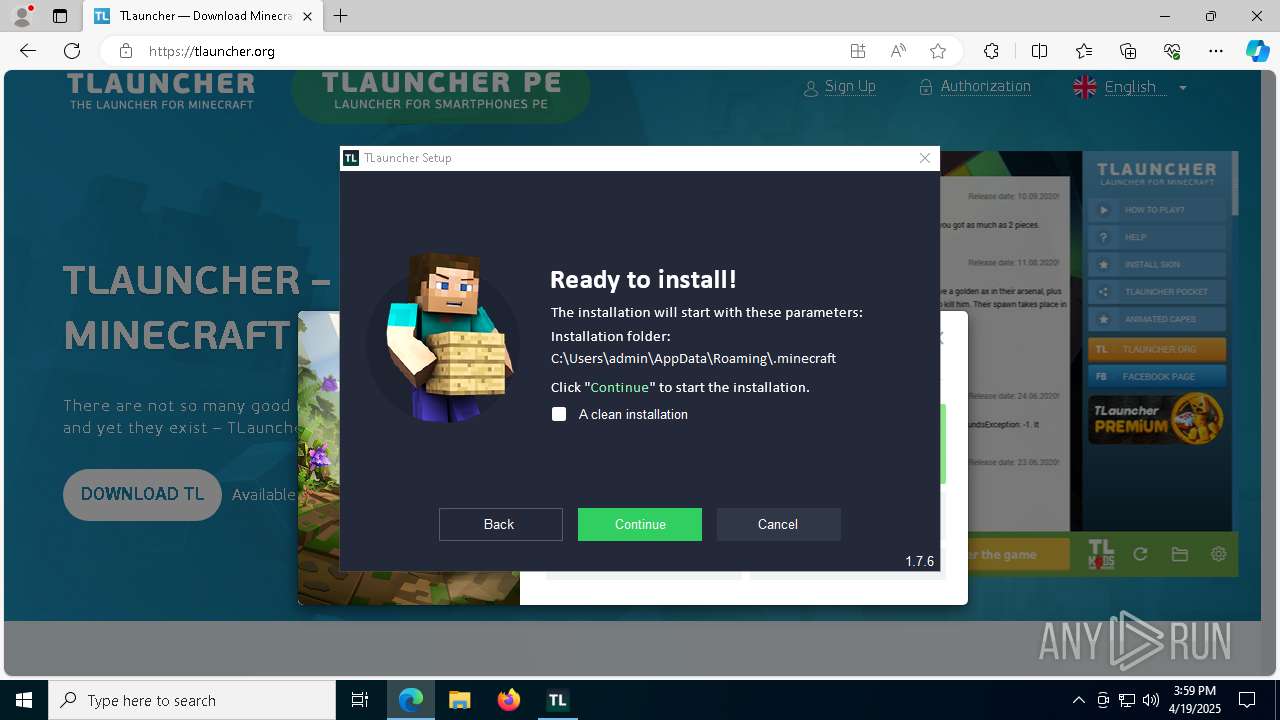Open the Tab actions menu icon

(60, 16)
